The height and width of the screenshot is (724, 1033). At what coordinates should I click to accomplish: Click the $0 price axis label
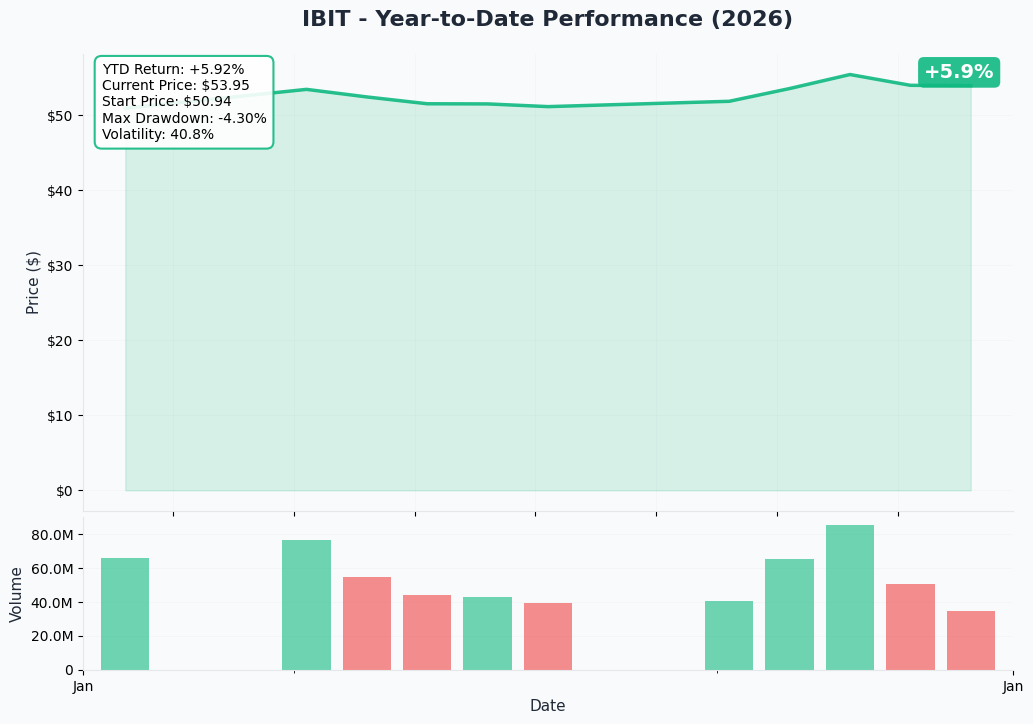(x=64, y=491)
